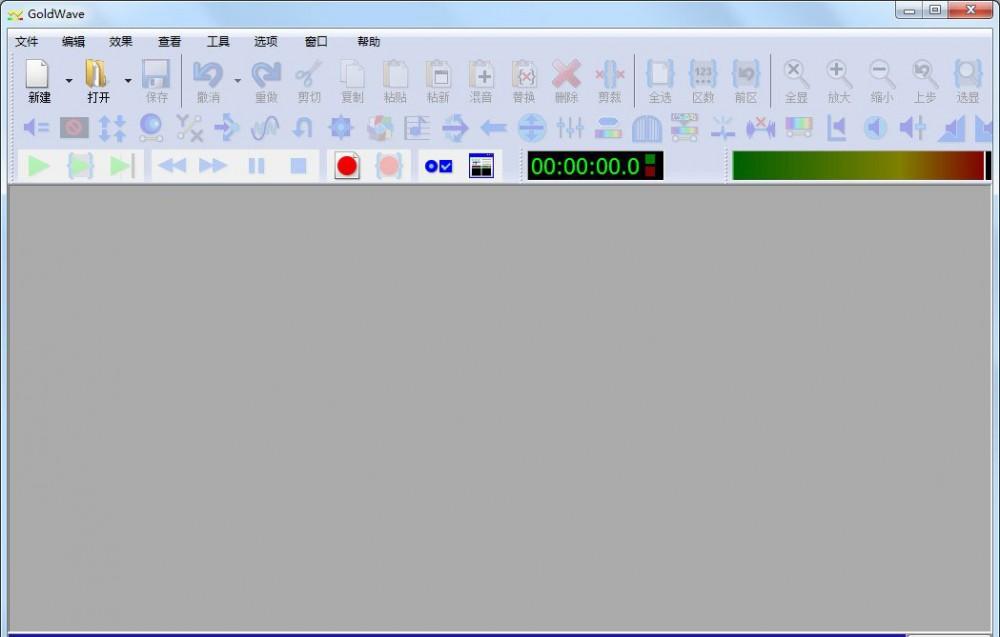The height and width of the screenshot is (637, 1000).
Task: Click the 混音 (Mix) clipboard icon
Action: [481, 75]
